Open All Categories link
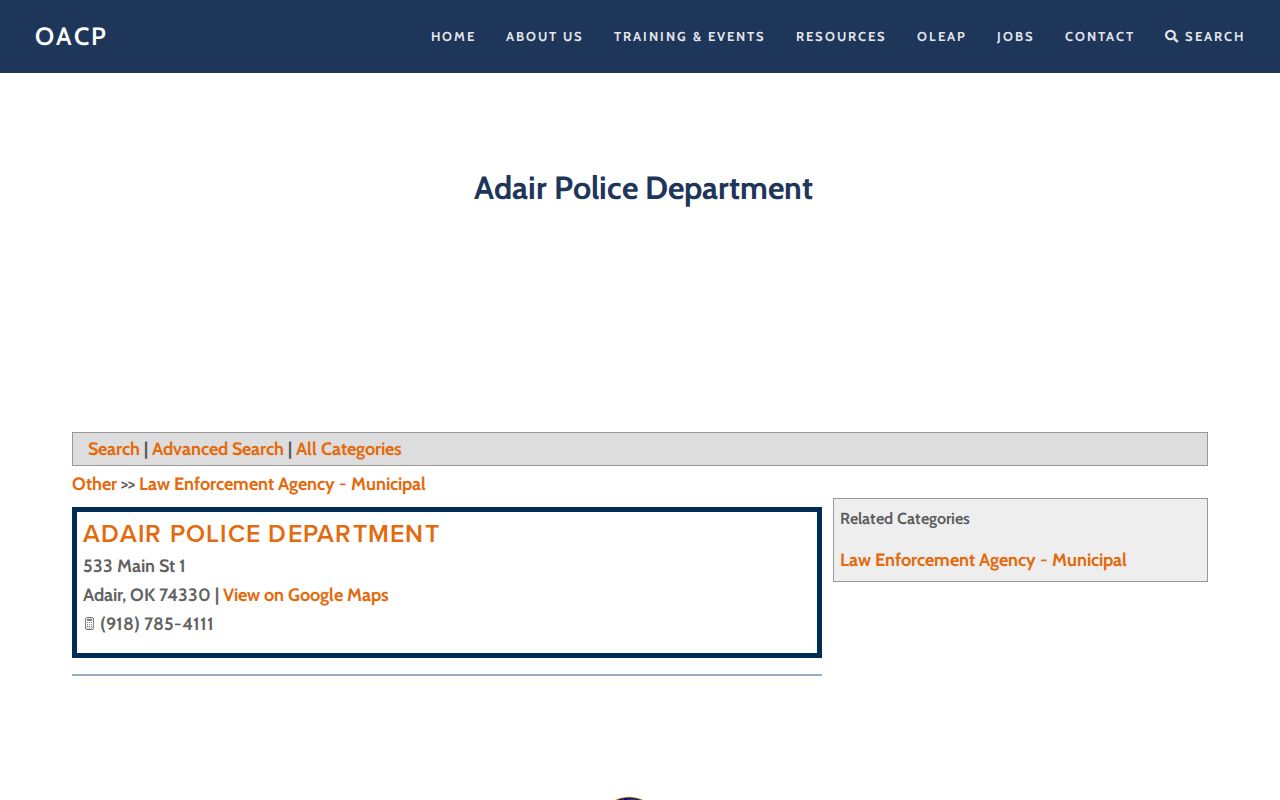 pos(348,449)
